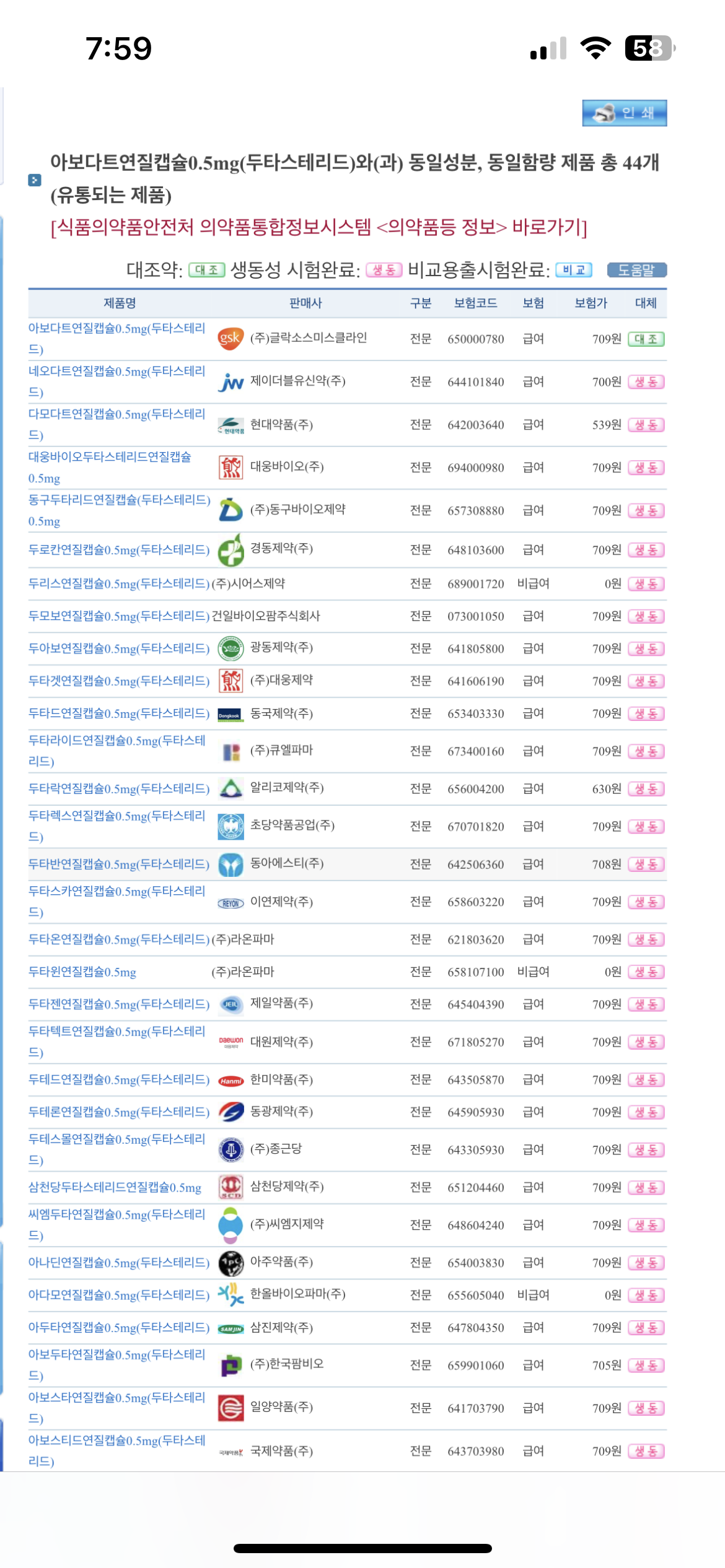Click the 비급여 status in 두리스 row
Viewport: 725px width, 1568px height.
(x=534, y=583)
